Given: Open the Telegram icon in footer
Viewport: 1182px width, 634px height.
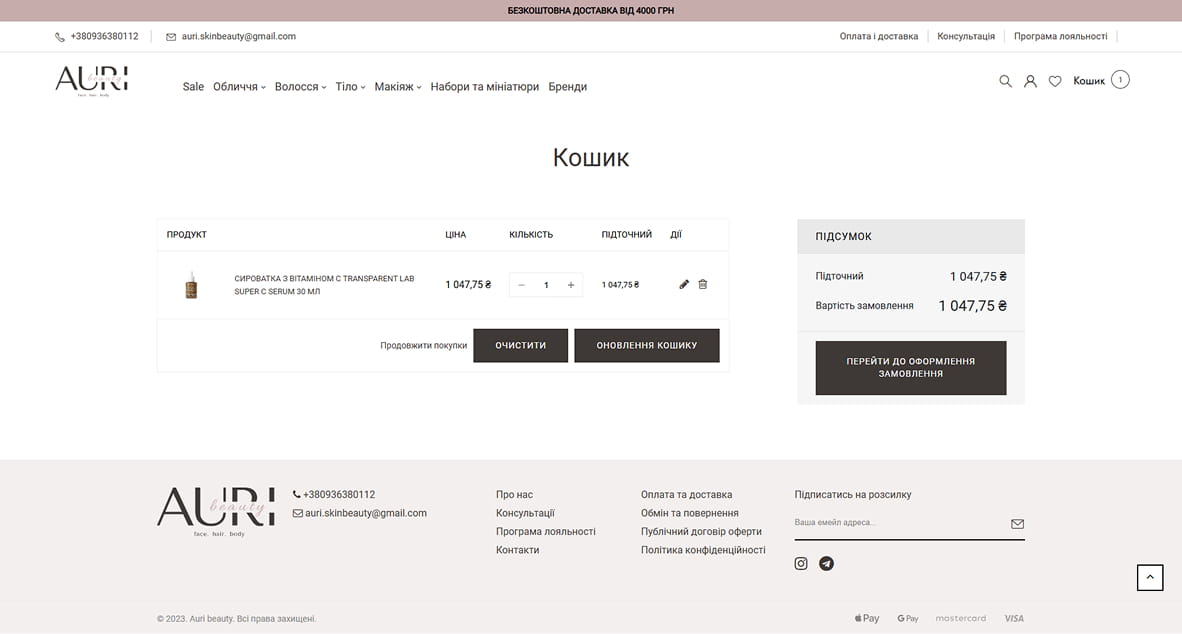Looking at the screenshot, I should coord(826,564).
